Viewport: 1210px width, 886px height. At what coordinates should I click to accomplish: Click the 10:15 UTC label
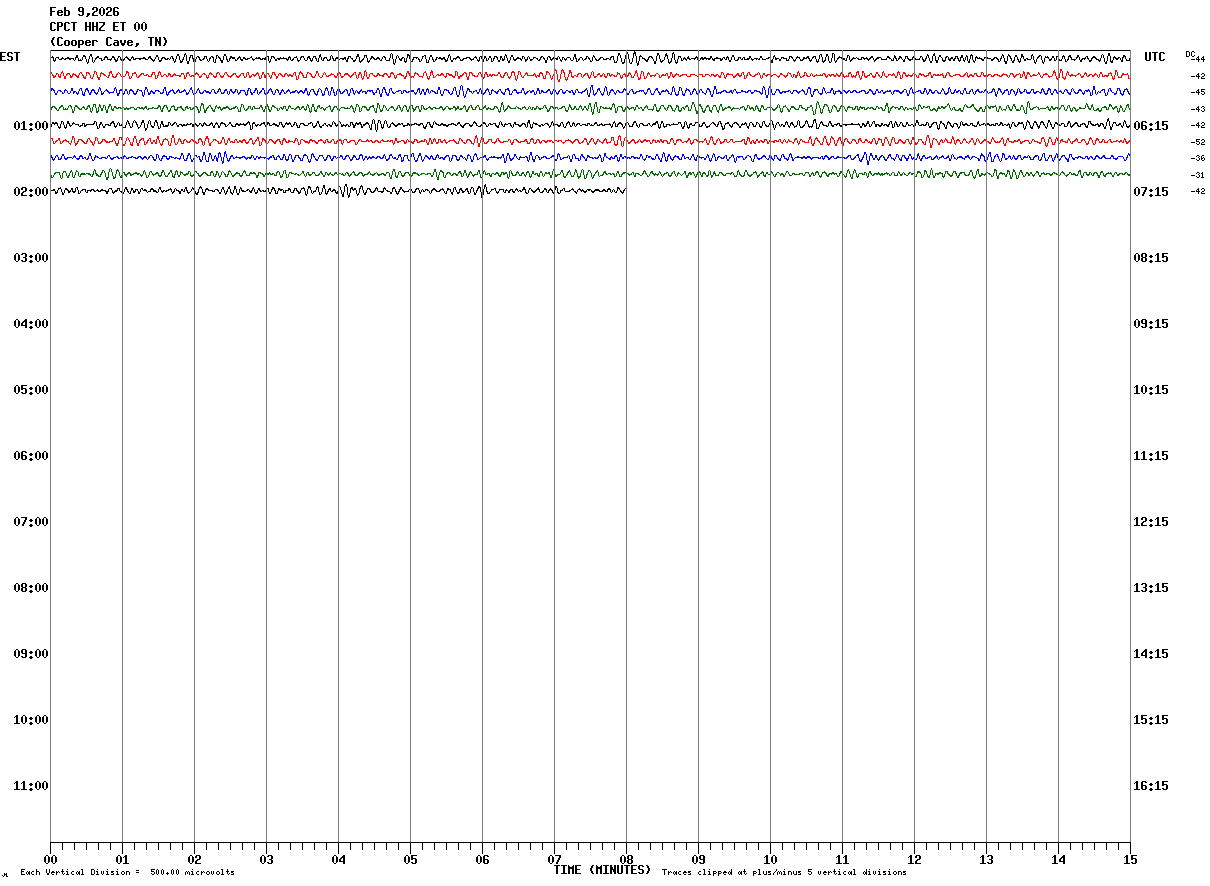1151,390
